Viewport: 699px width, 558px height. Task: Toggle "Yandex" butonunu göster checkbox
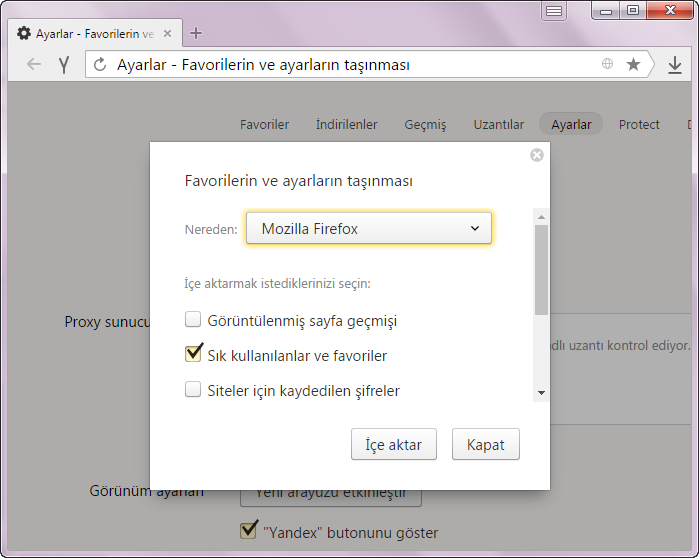click(x=248, y=530)
